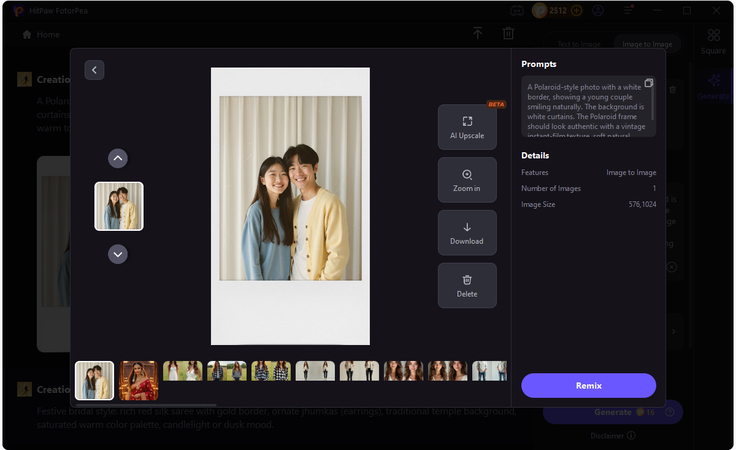Viewport: 736px width, 450px height.
Task: Show previous image with up chevron
Action: click(118, 159)
